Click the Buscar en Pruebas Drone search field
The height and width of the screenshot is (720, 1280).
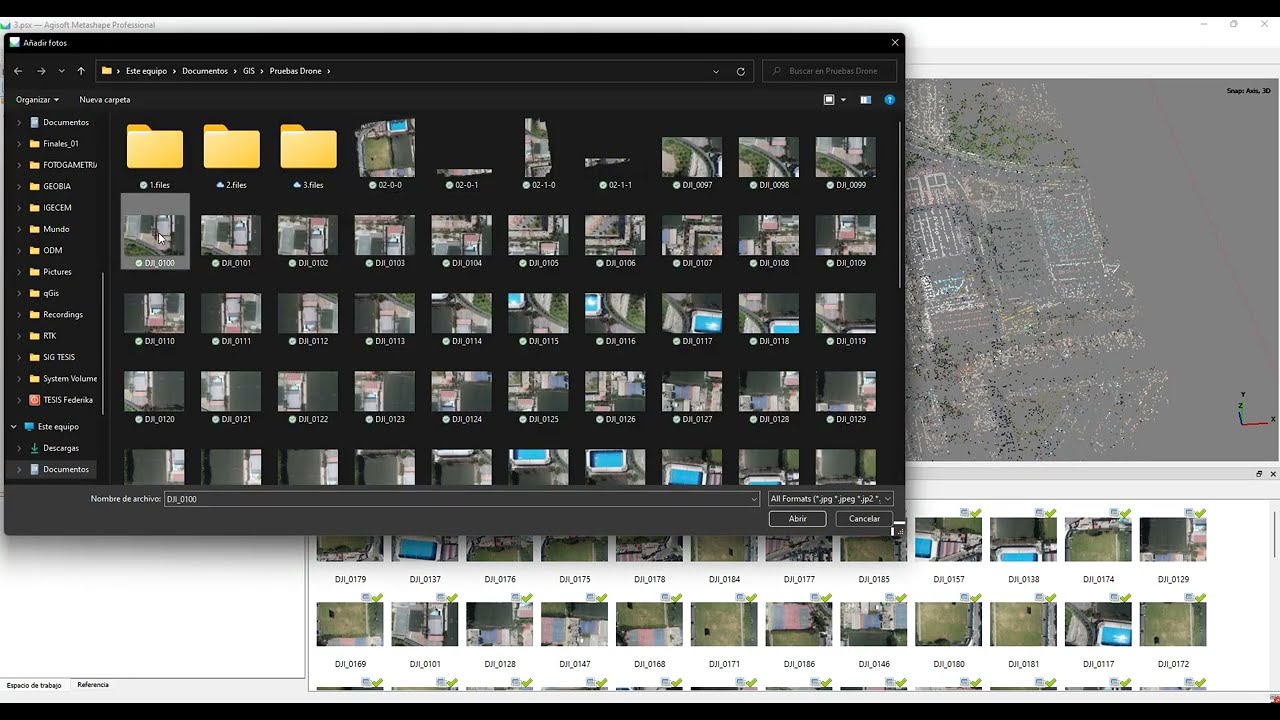click(x=830, y=71)
